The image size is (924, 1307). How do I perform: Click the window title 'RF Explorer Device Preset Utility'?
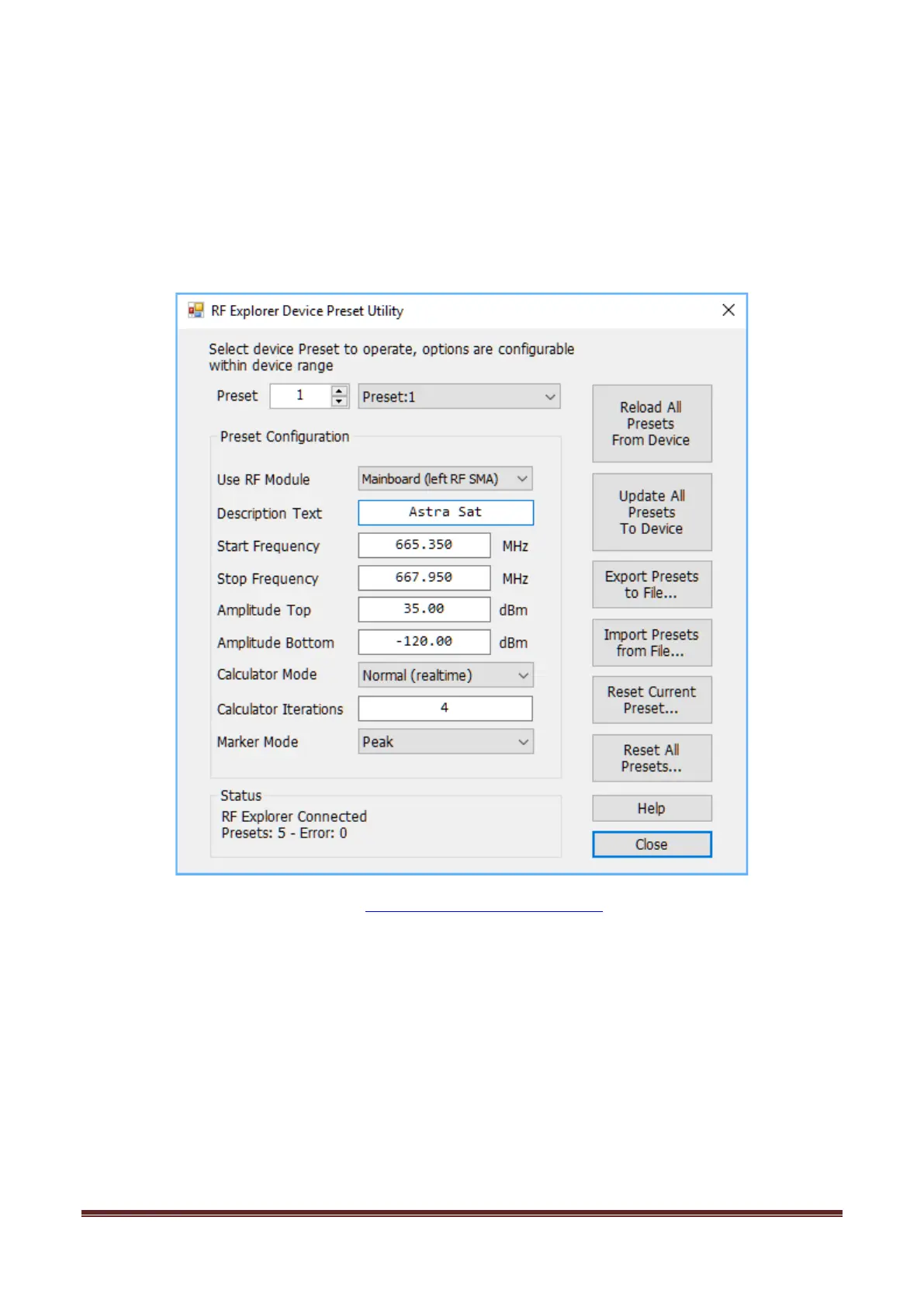coord(307,311)
